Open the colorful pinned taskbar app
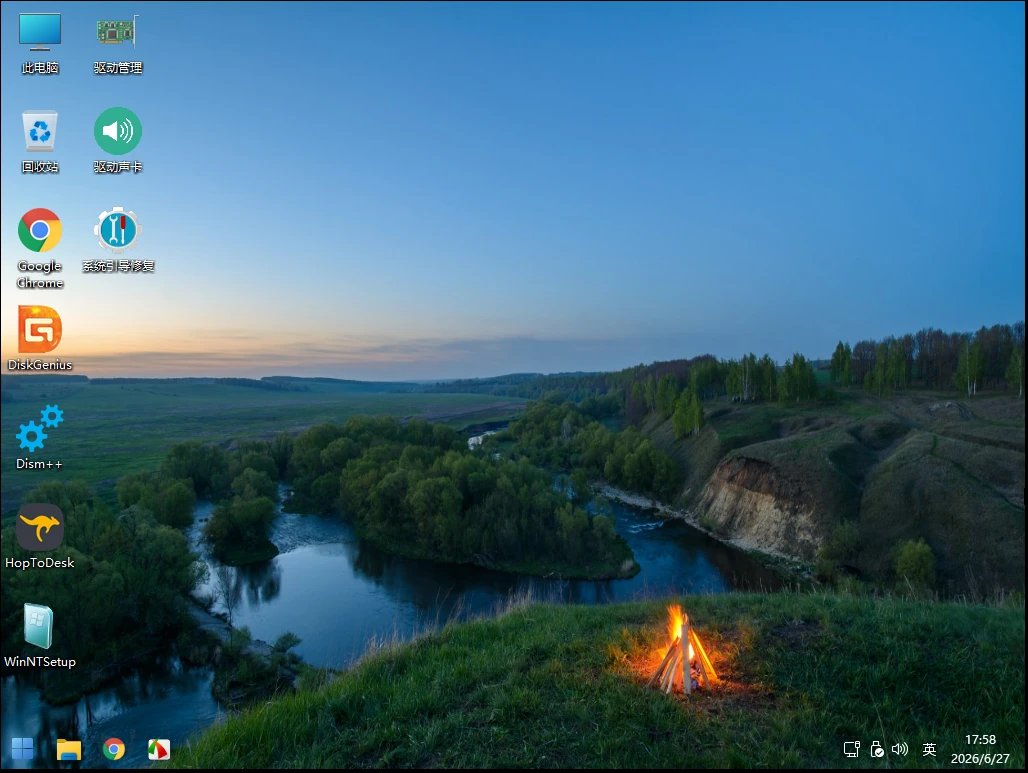 point(159,749)
